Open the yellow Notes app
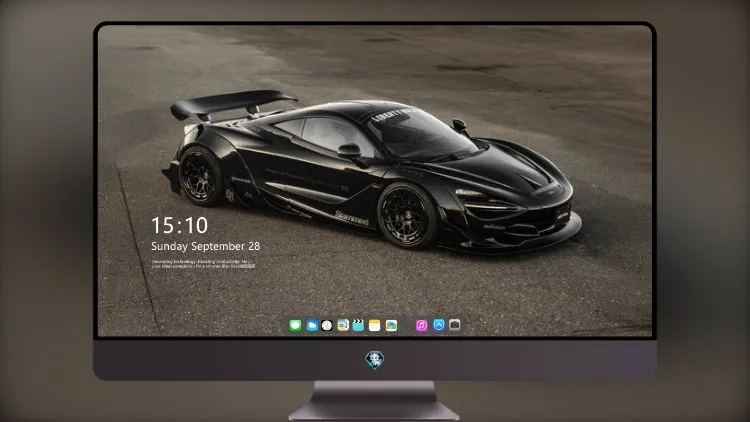The image size is (750, 422). pos(375,325)
